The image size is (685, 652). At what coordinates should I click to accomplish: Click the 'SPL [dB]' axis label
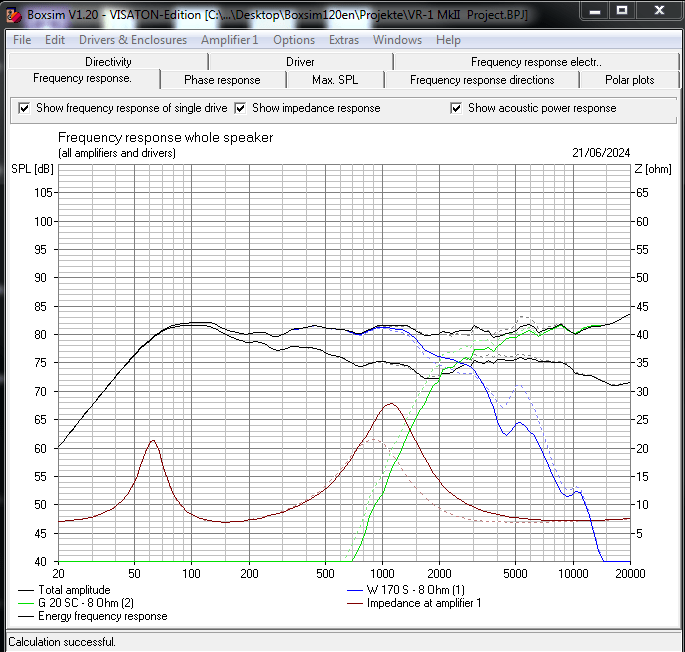coord(32,169)
